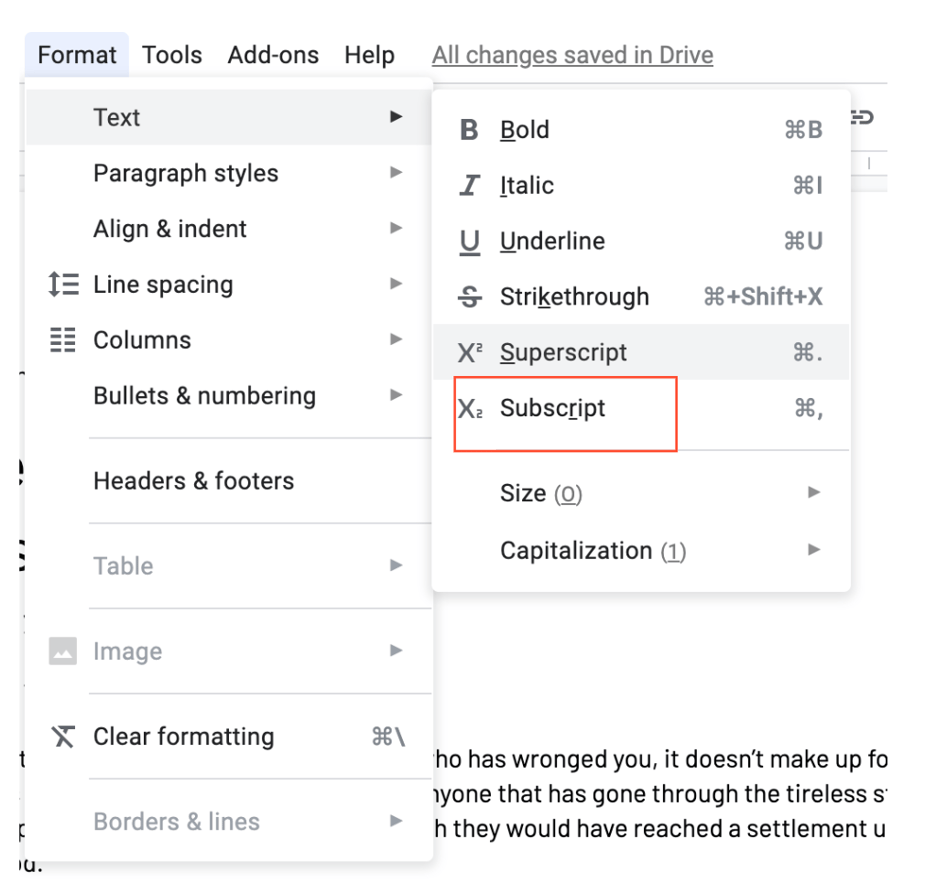Click the Line spacing icon

point(62,284)
